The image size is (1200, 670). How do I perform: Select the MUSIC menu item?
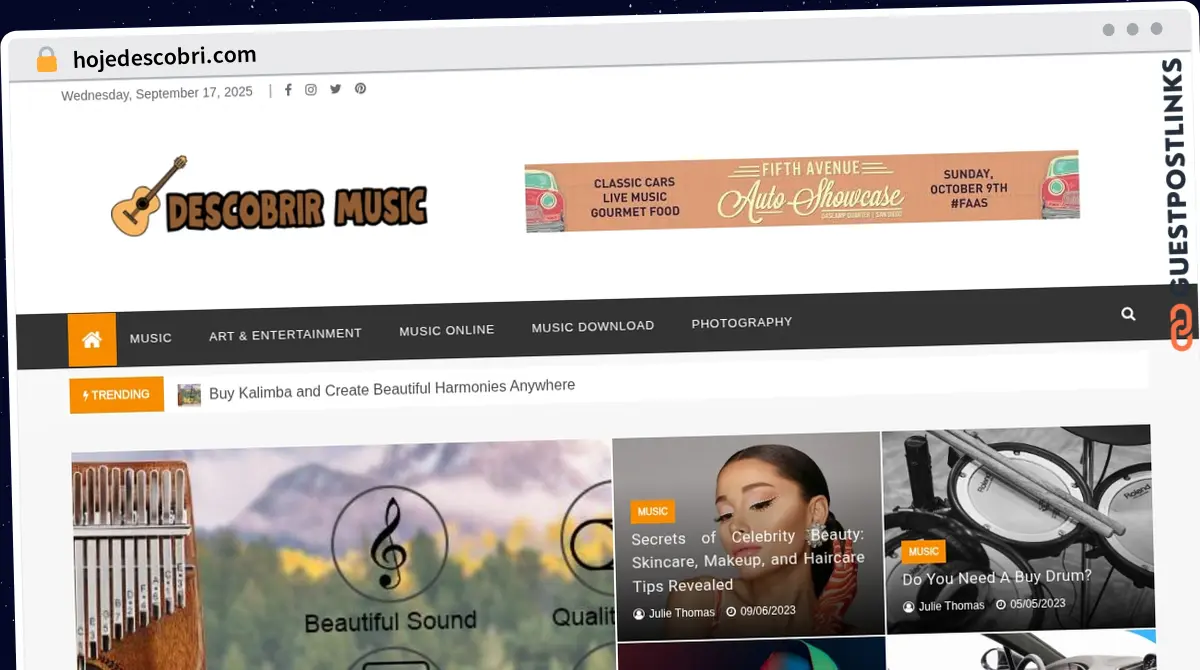click(x=150, y=338)
